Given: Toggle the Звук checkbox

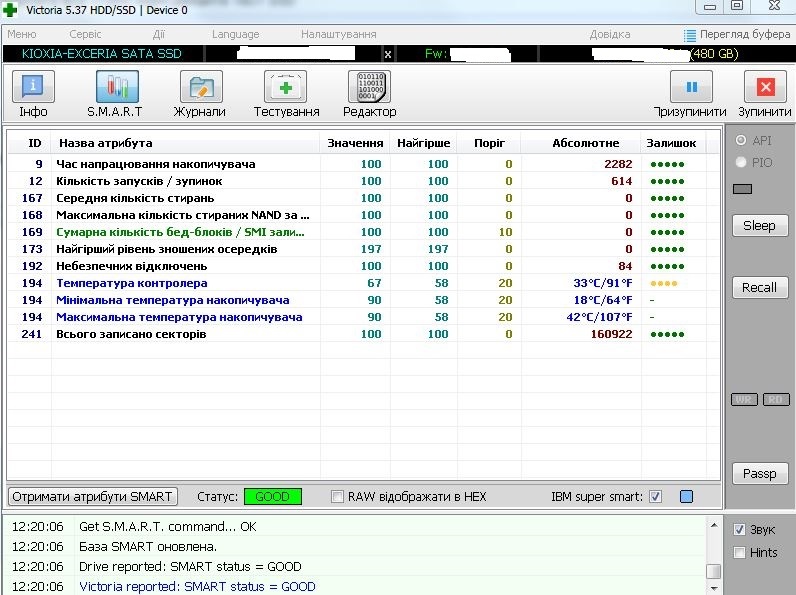Looking at the screenshot, I should [739, 530].
